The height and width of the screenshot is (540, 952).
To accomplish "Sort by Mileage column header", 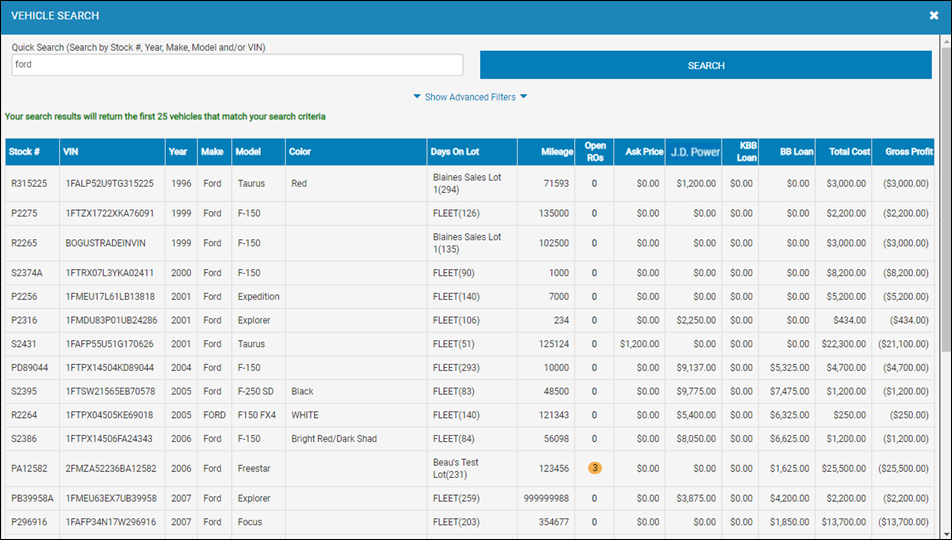I will [546, 152].
